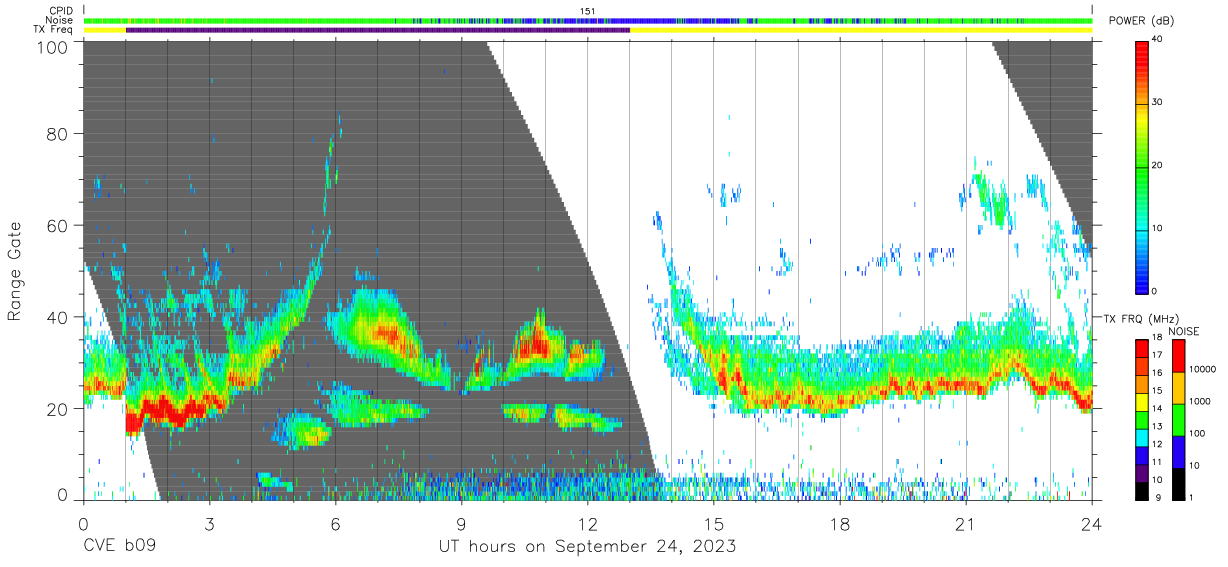Click the UT hour 6 tick label
The height and width of the screenshot is (567, 1228).
coord(335,524)
